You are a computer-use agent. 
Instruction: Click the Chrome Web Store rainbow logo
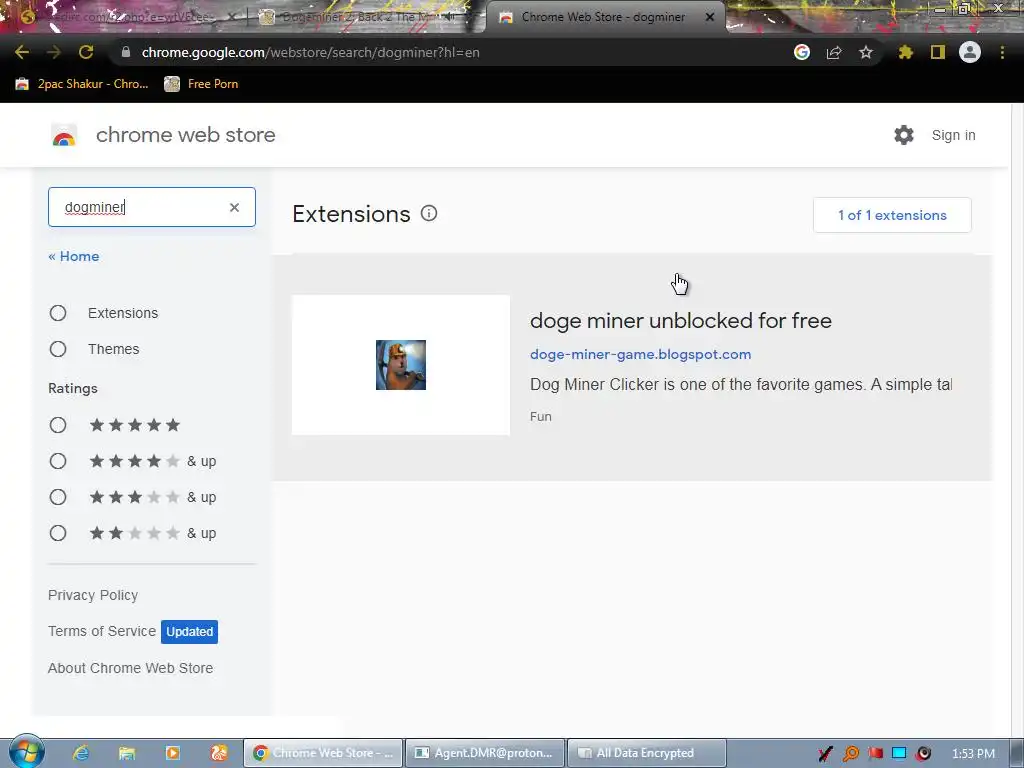pyautogui.click(x=64, y=135)
